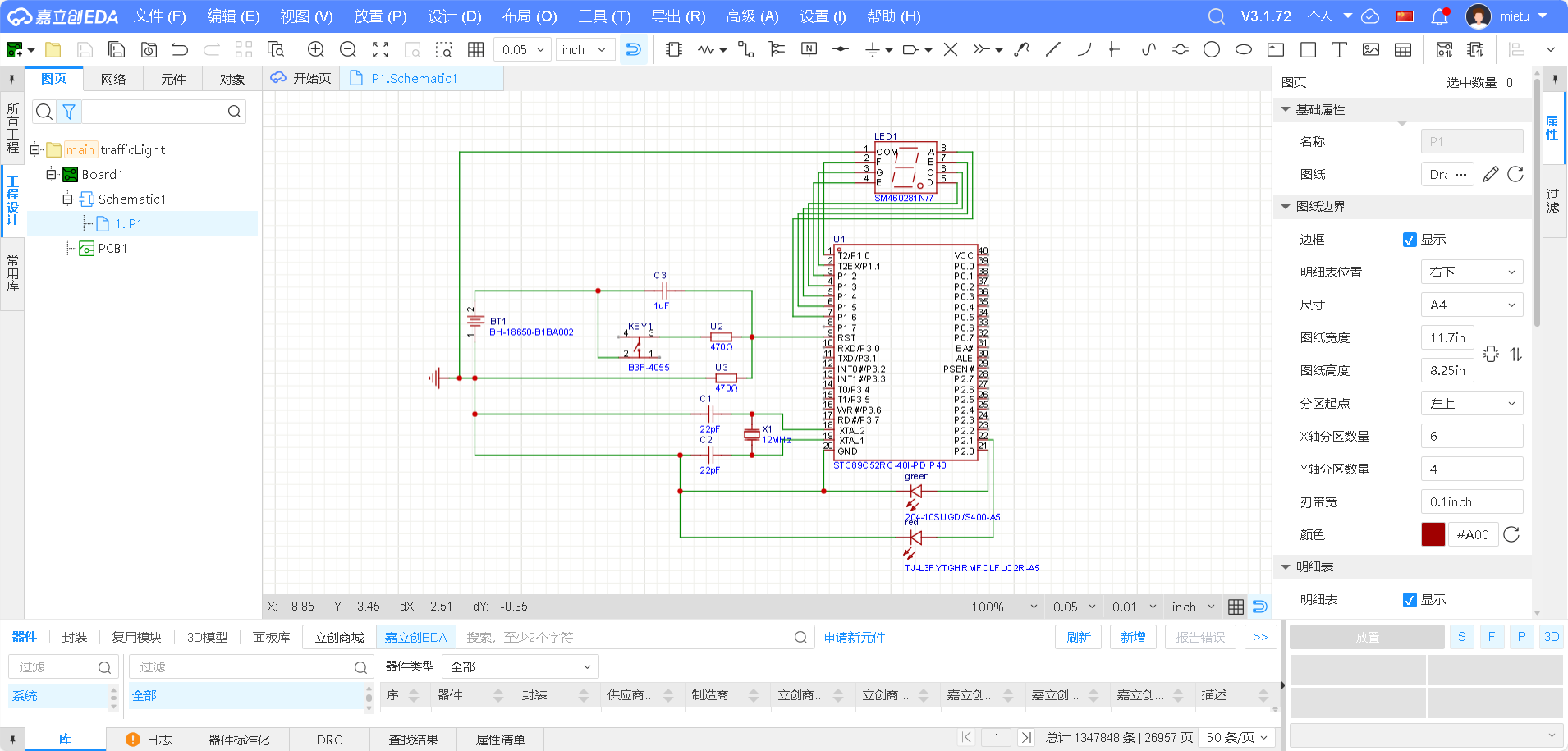Open the 放置 (P) menu

pyautogui.click(x=380, y=16)
